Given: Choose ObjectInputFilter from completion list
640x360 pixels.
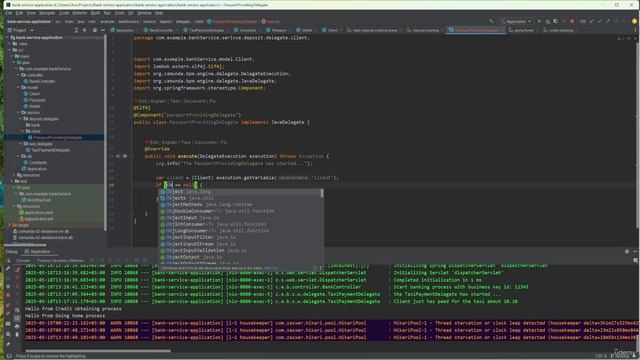Looking at the screenshot, I should coord(241,237).
